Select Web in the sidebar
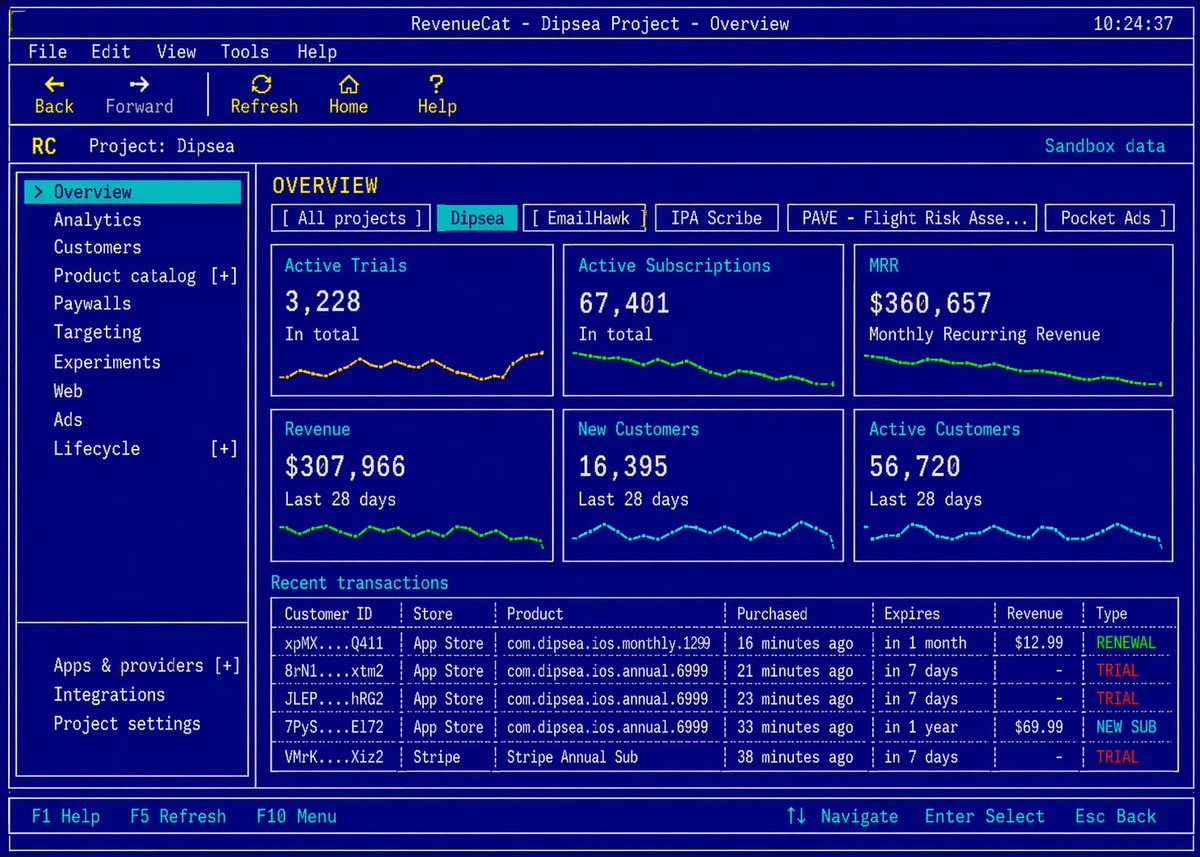 tap(68, 391)
